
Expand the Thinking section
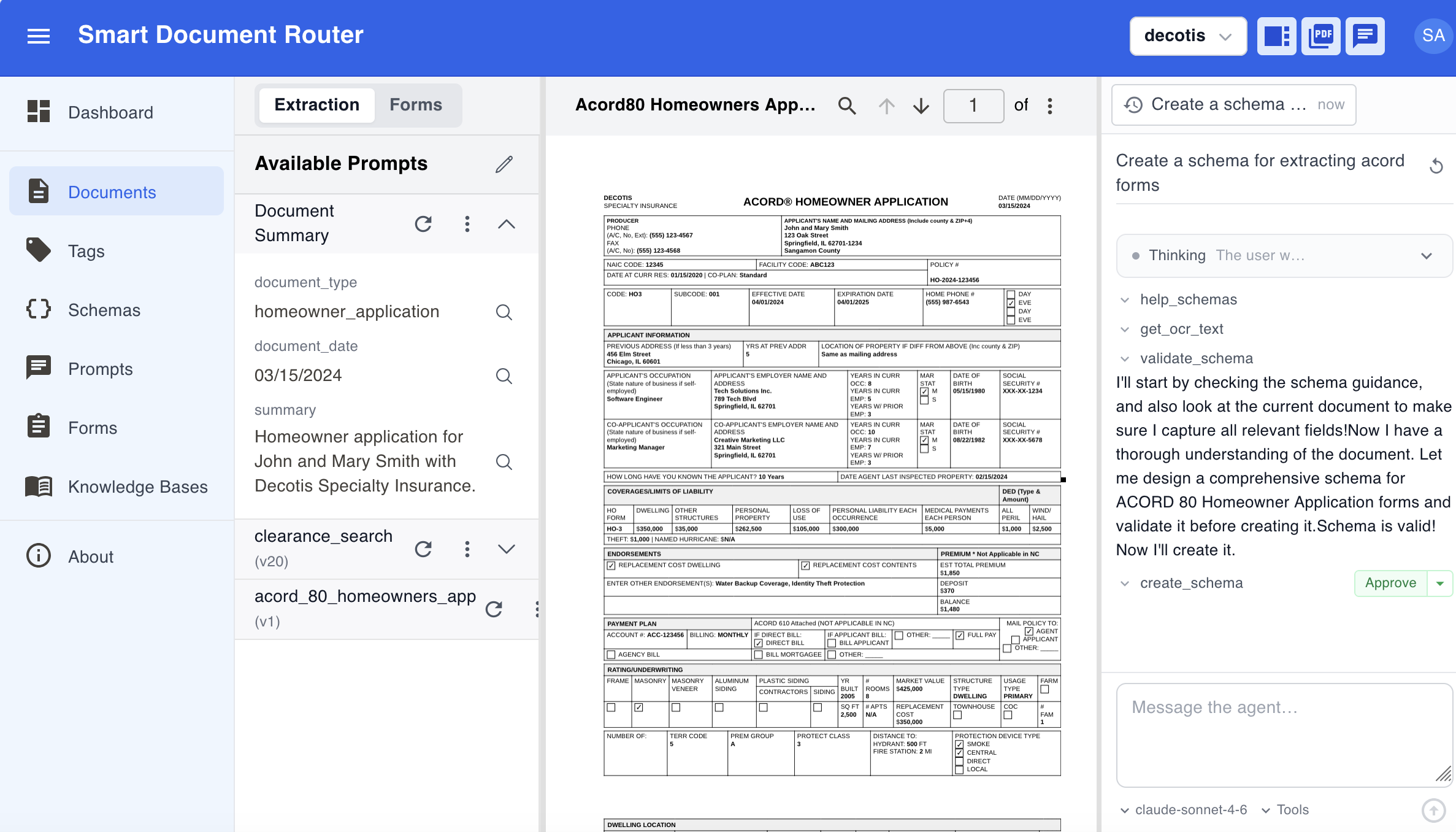1427,256
